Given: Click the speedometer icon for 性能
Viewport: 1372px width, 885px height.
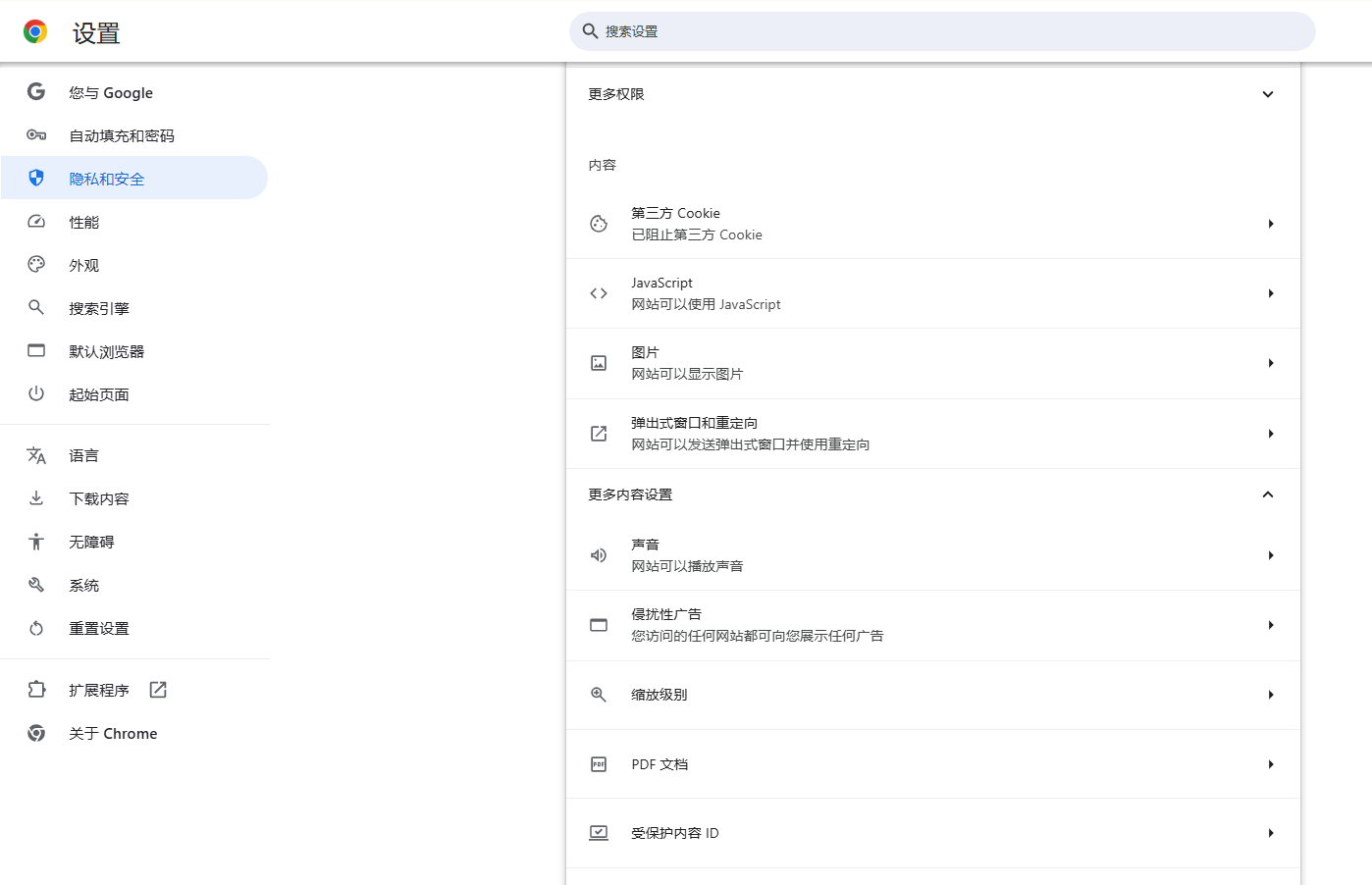Looking at the screenshot, I should [36, 221].
